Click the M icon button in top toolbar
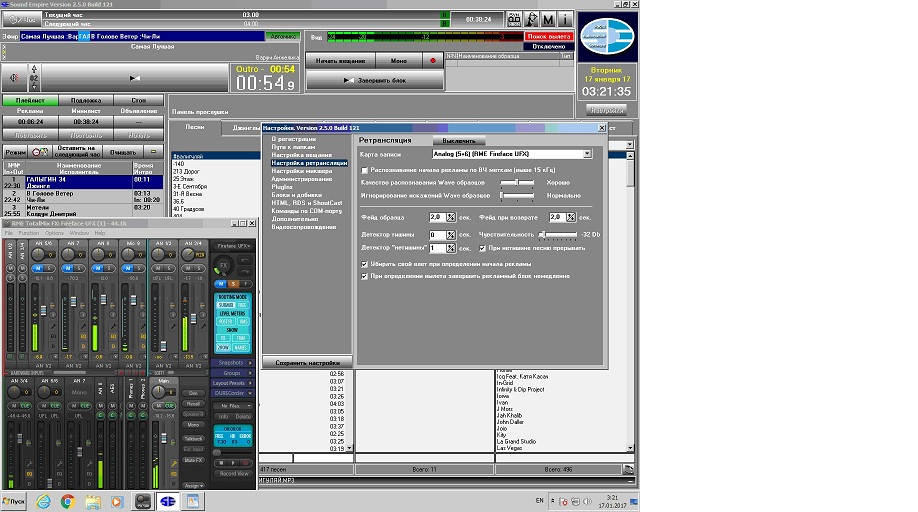The height and width of the screenshot is (512, 918). (548, 19)
